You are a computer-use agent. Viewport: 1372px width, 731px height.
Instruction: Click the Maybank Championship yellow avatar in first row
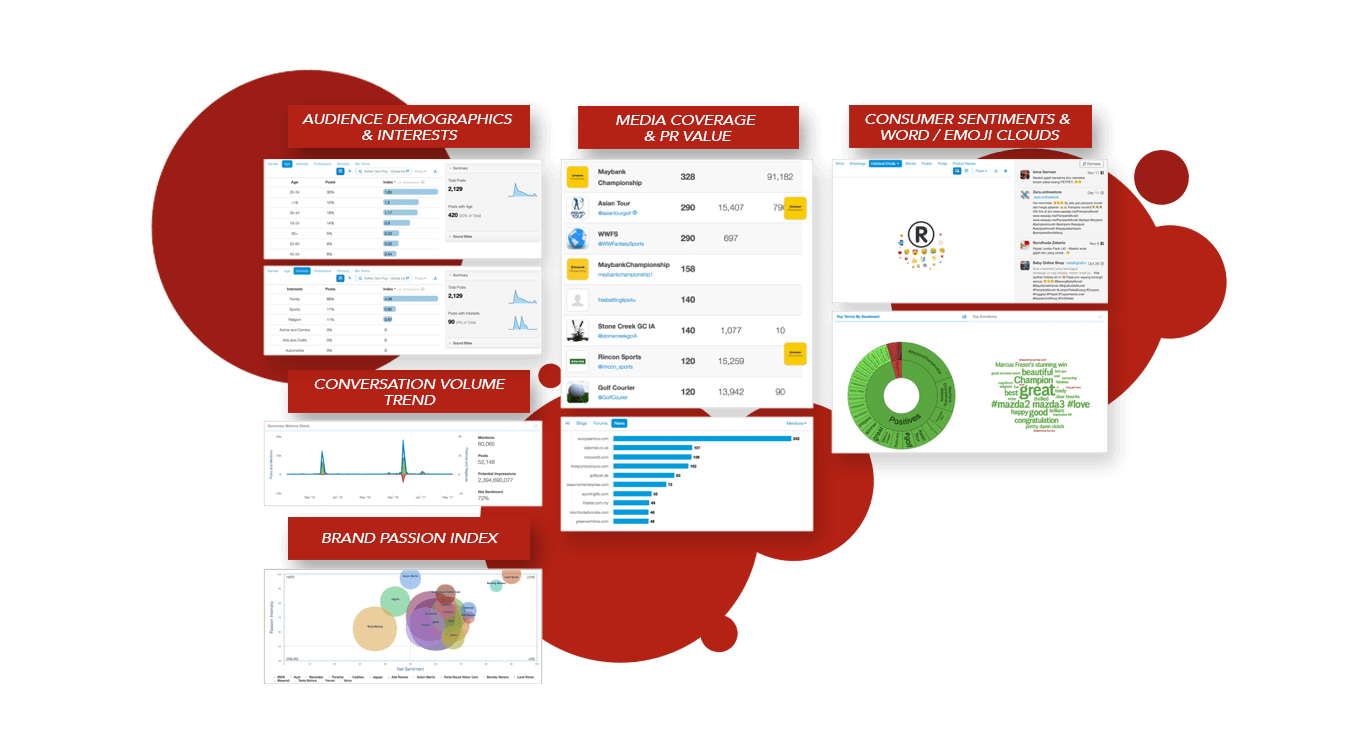[x=578, y=177]
